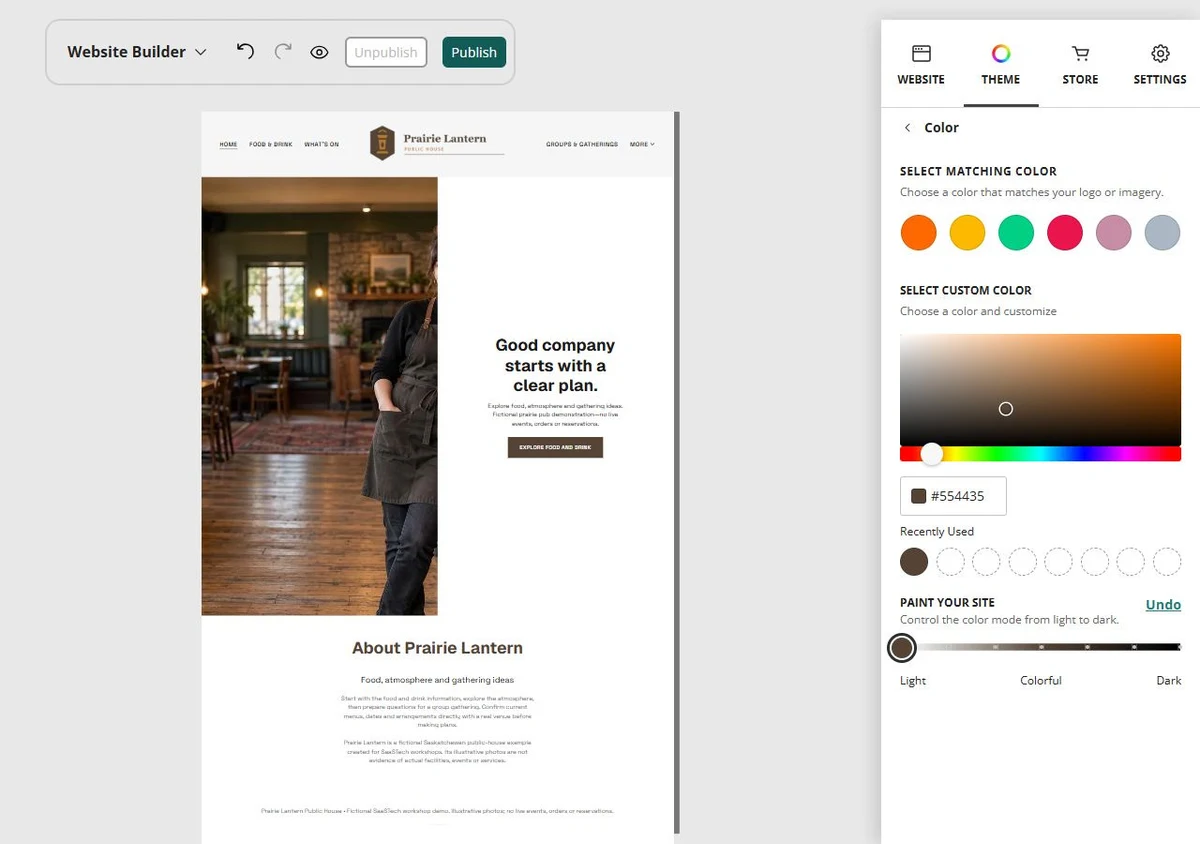Viewport: 1200px width, 844px height.
Task: Click the Home nav link in preview
Action: coord(229,144)
